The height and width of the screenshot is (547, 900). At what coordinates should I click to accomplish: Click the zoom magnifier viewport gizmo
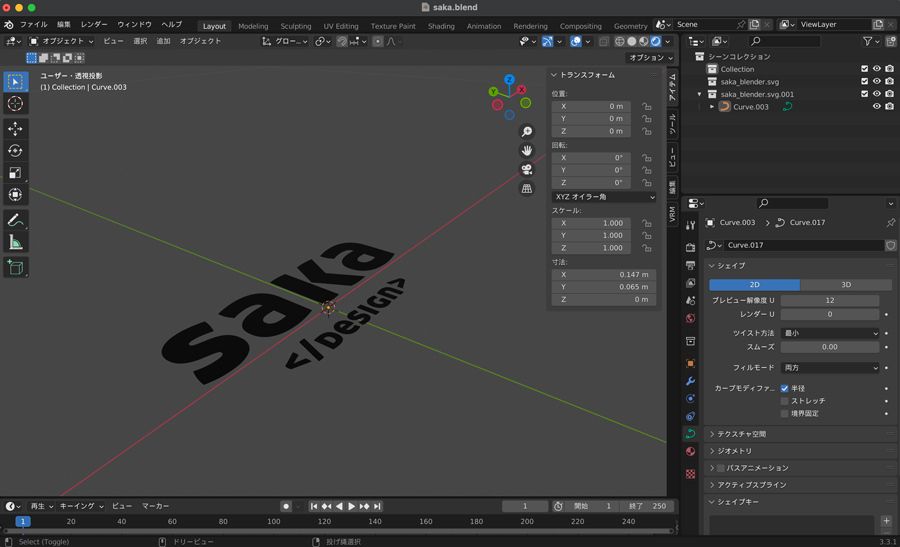coord(527,132)
